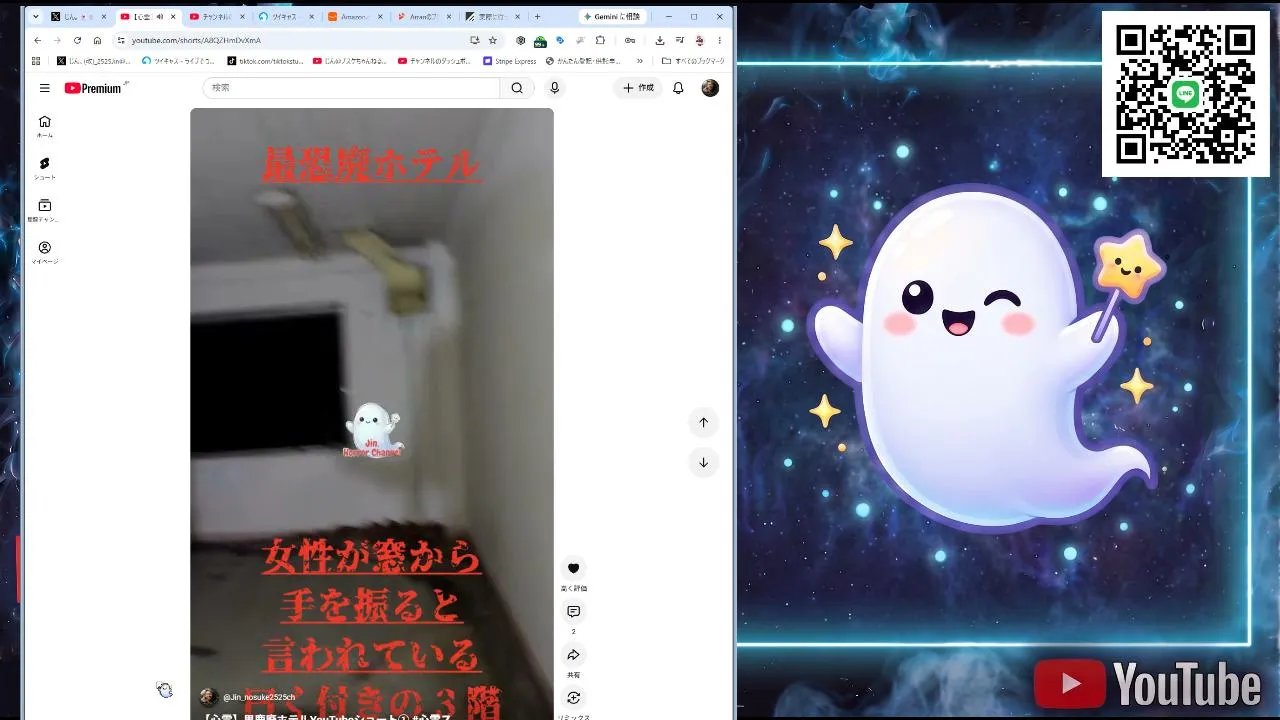The image size is (1280, 720).
Task: Click the Remix button on the Short
Action: pyautogui.click(x=573, y=698)
